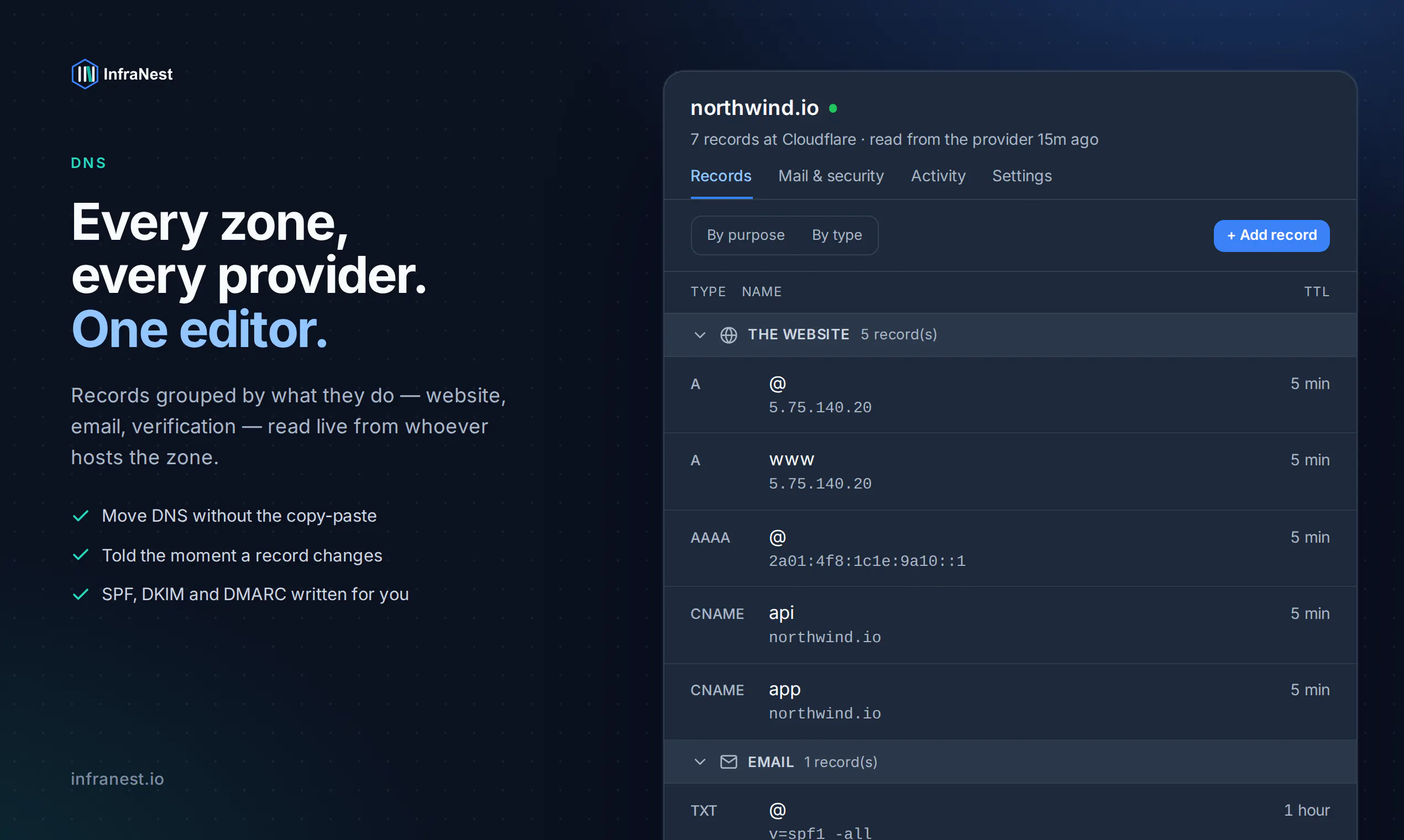Switch grouping to By purpose
Image resolution: width=1404 pixels, height=840 pixels.
pyautogui.click(x=746, y=235)
